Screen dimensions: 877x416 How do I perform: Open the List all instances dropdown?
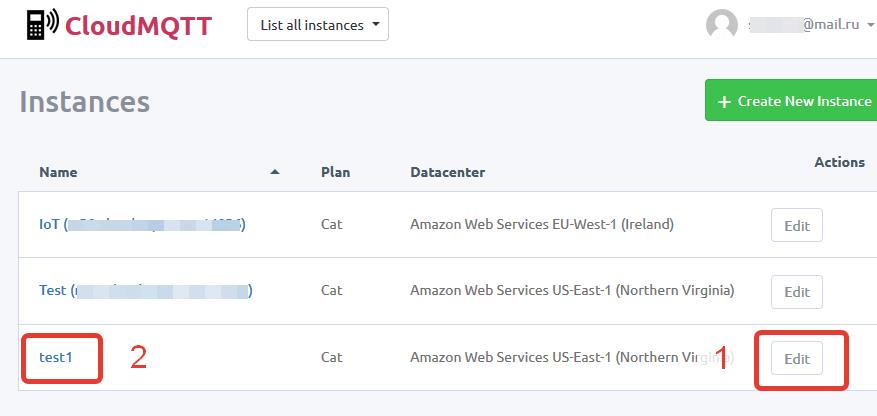[317, 25]
